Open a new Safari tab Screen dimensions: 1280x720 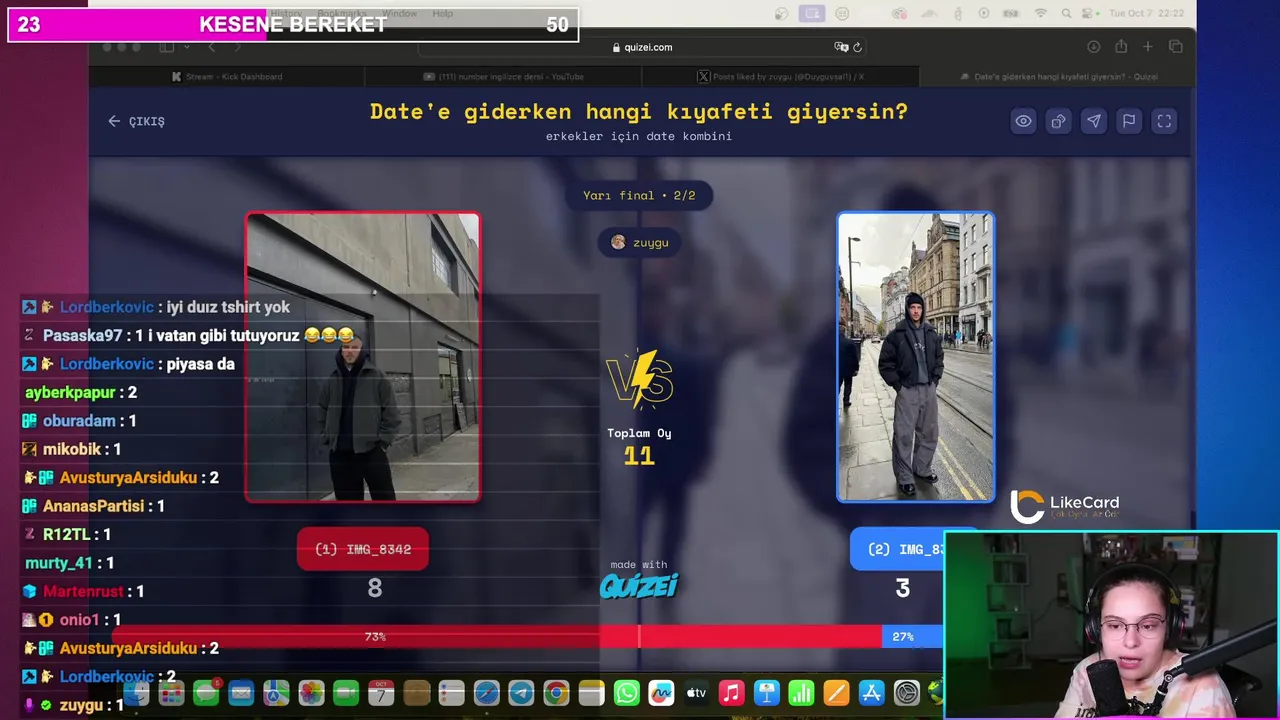point(1148,47)
